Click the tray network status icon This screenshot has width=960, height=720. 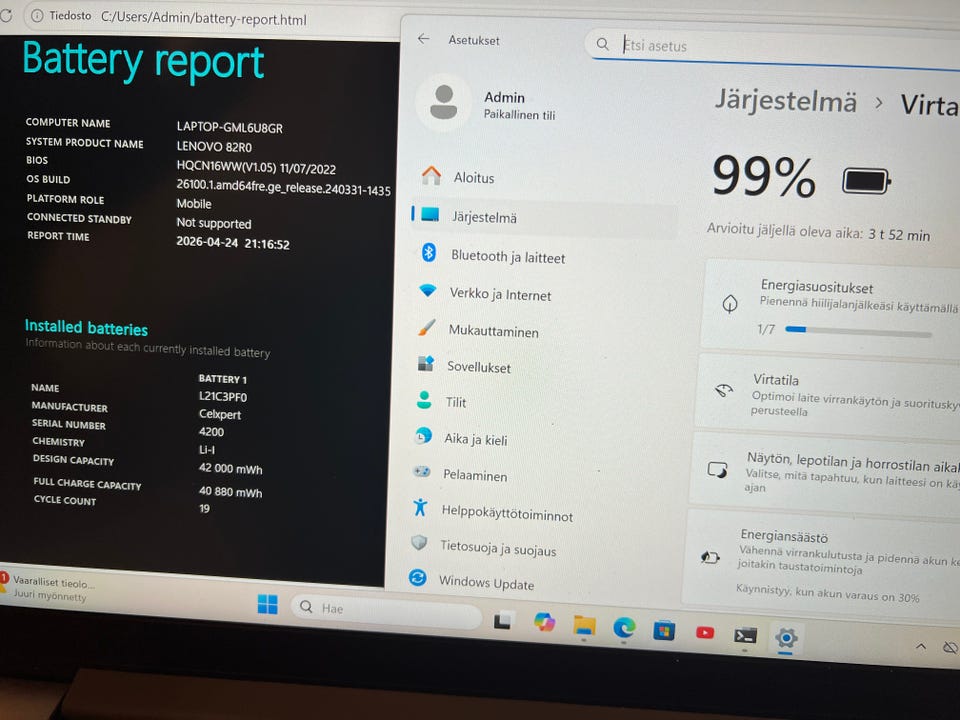950,648
